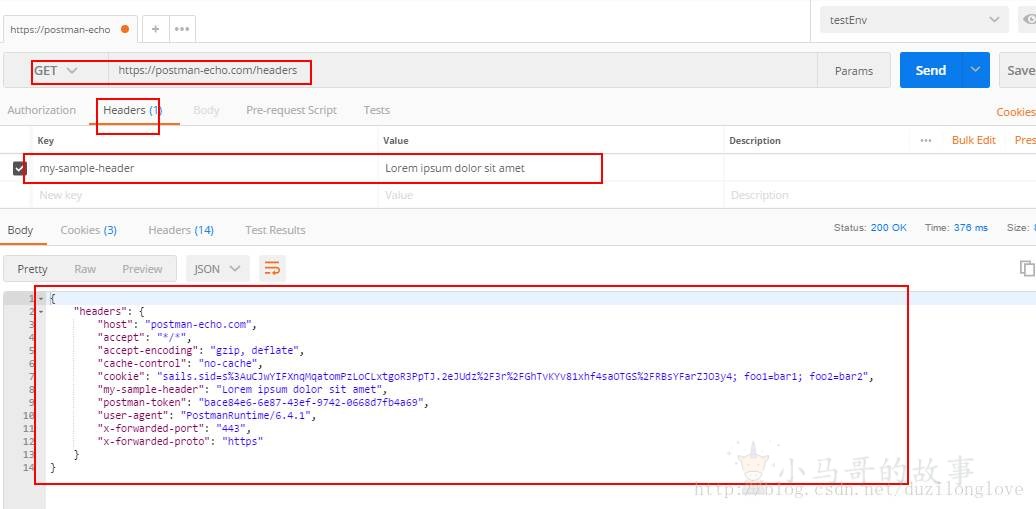Viewport: 1036px width, 509px height.
Task: Edit the my-sample-header key cell
Action: tap(206, 168)
